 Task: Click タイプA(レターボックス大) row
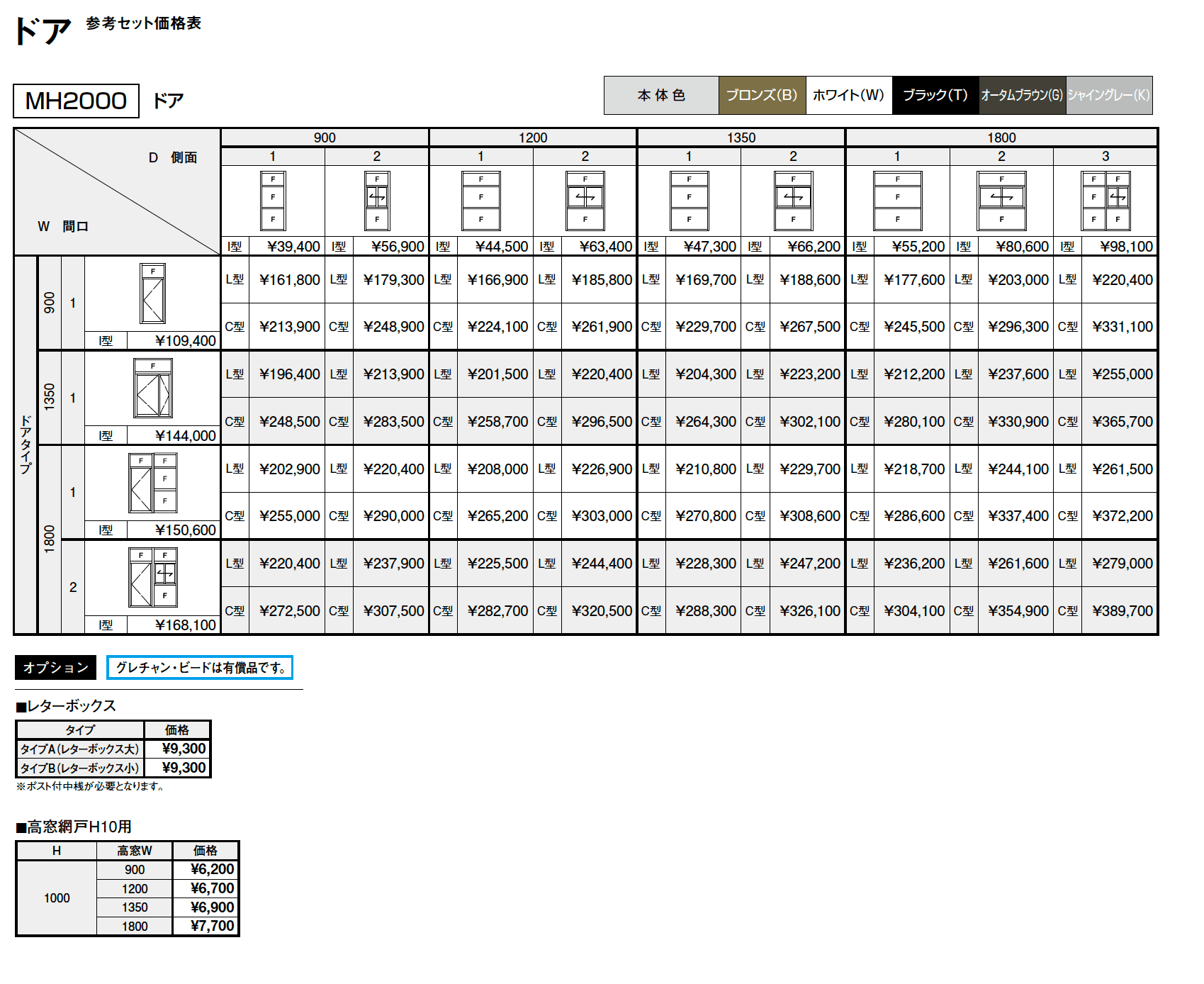(x=80, y=749)
